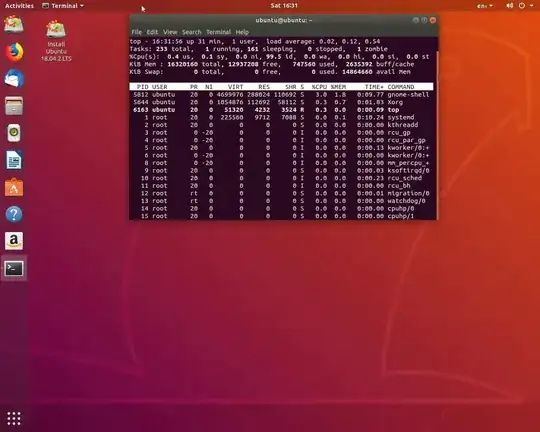Click the KiB Mem summary line

click(272, 64)
